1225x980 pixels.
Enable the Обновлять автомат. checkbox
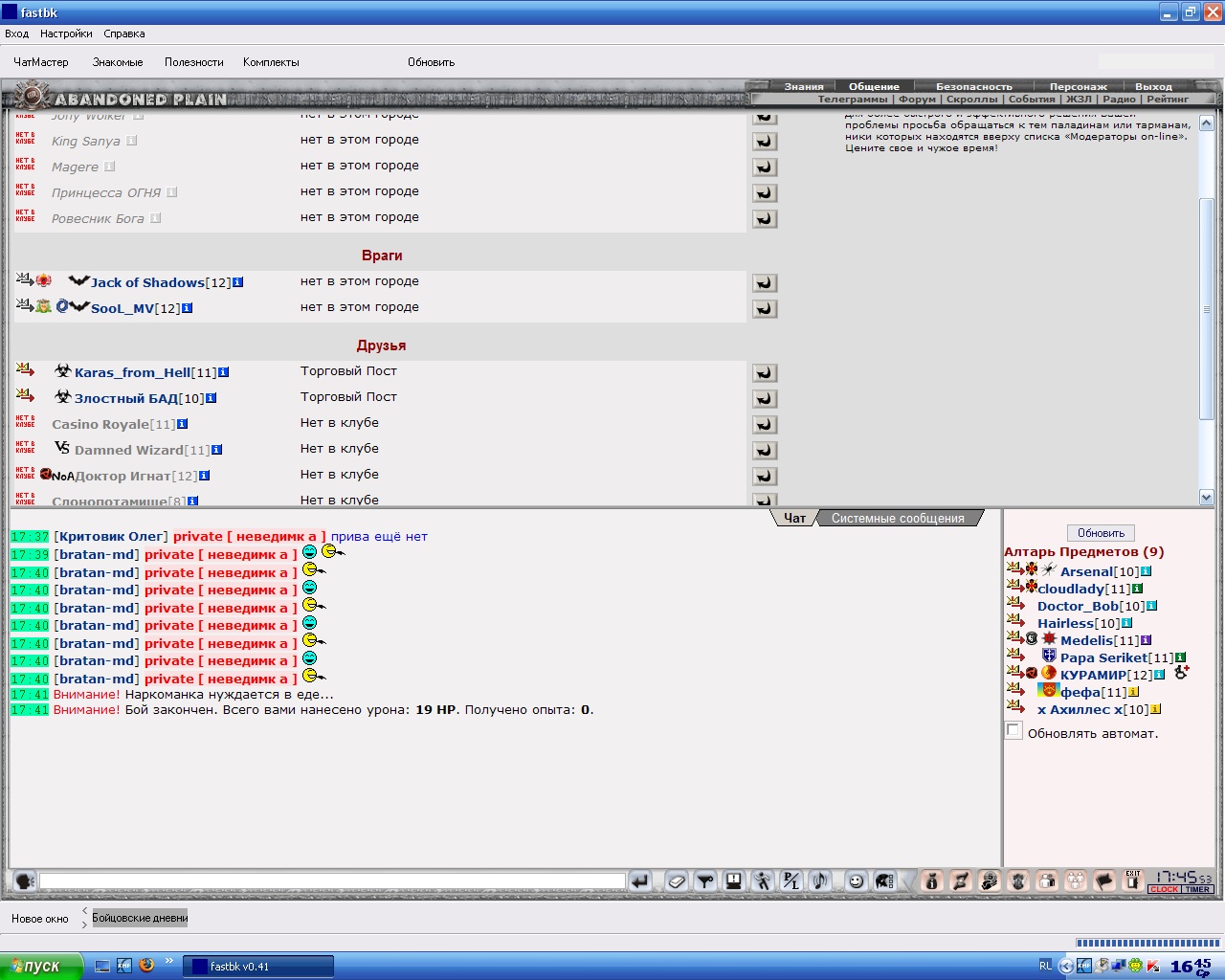click(1013, 731)
